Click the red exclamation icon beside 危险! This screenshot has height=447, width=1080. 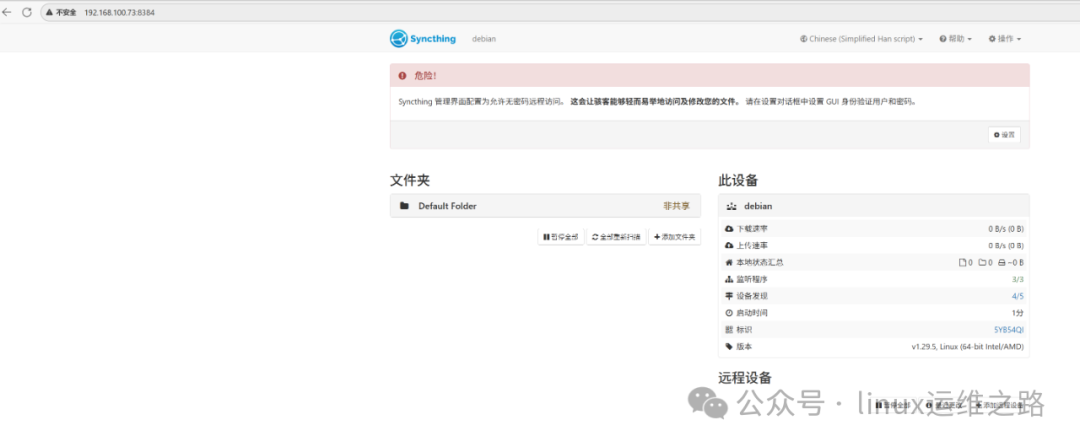point(403,76)
